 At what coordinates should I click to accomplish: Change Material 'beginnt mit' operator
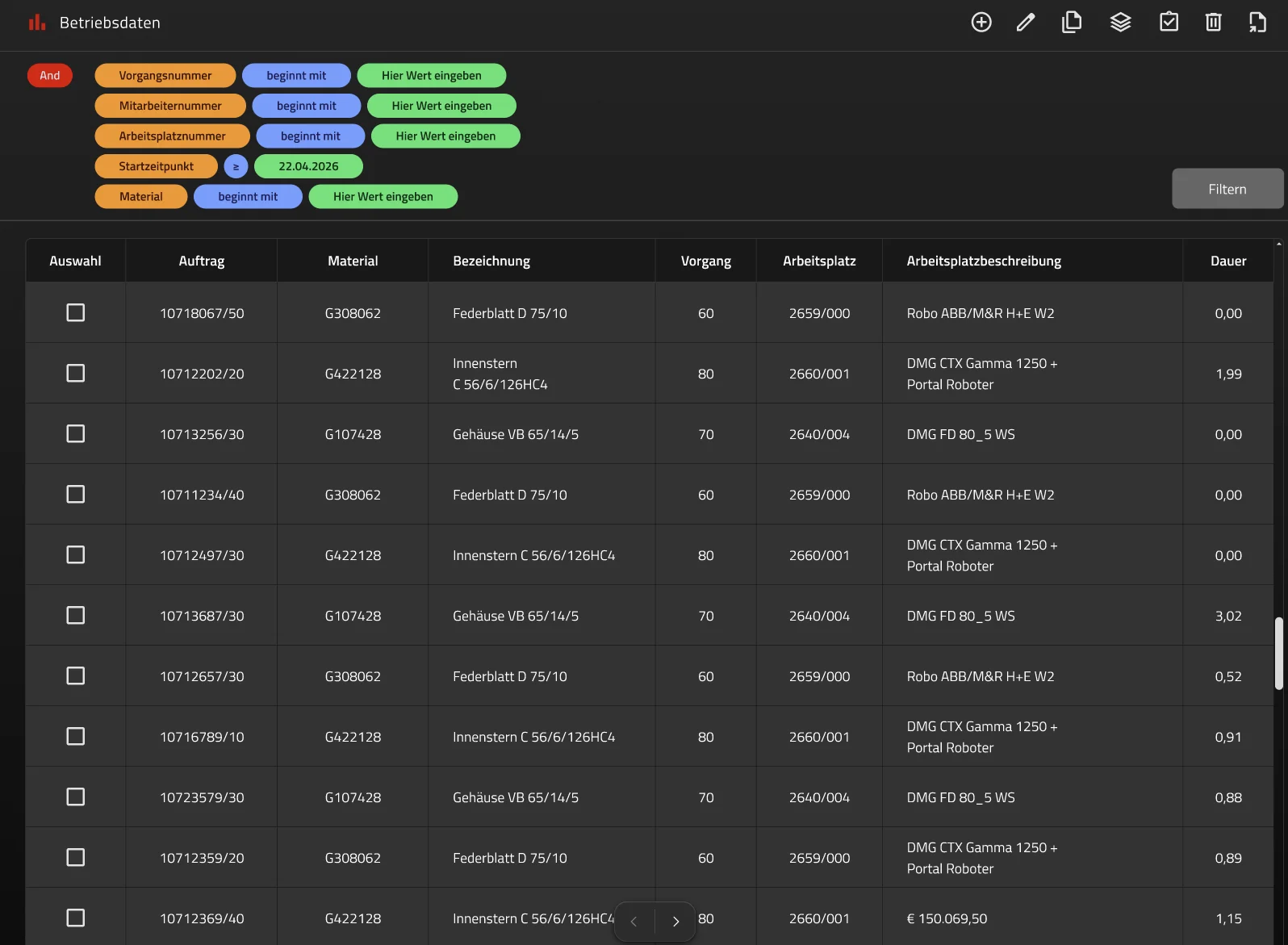248,196
